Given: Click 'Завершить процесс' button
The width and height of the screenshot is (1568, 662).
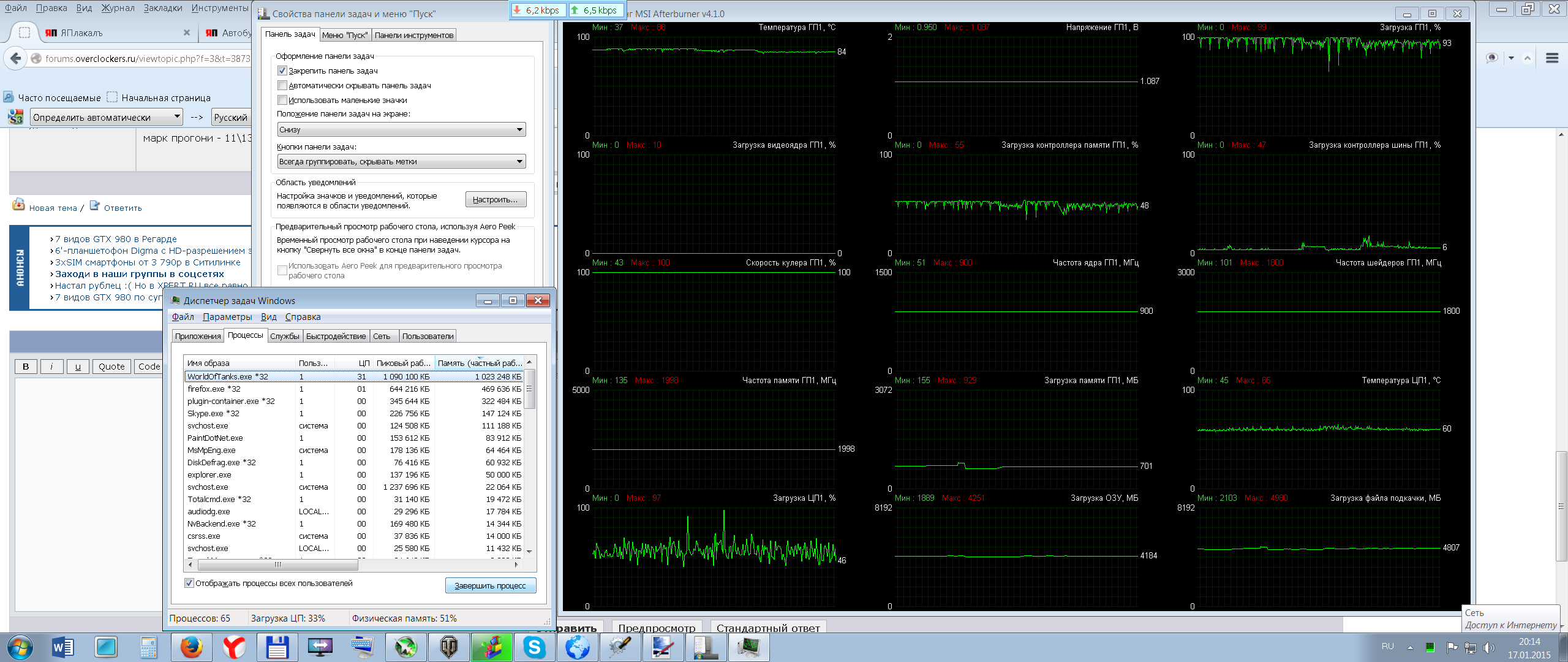Looking at the screenshot, I should [x=490, y=586].
